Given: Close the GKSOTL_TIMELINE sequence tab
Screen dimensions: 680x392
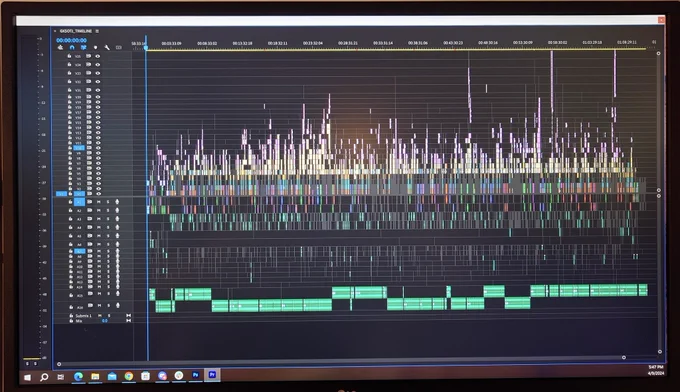Looking at the screenshot, I should [x=55, y=31].
